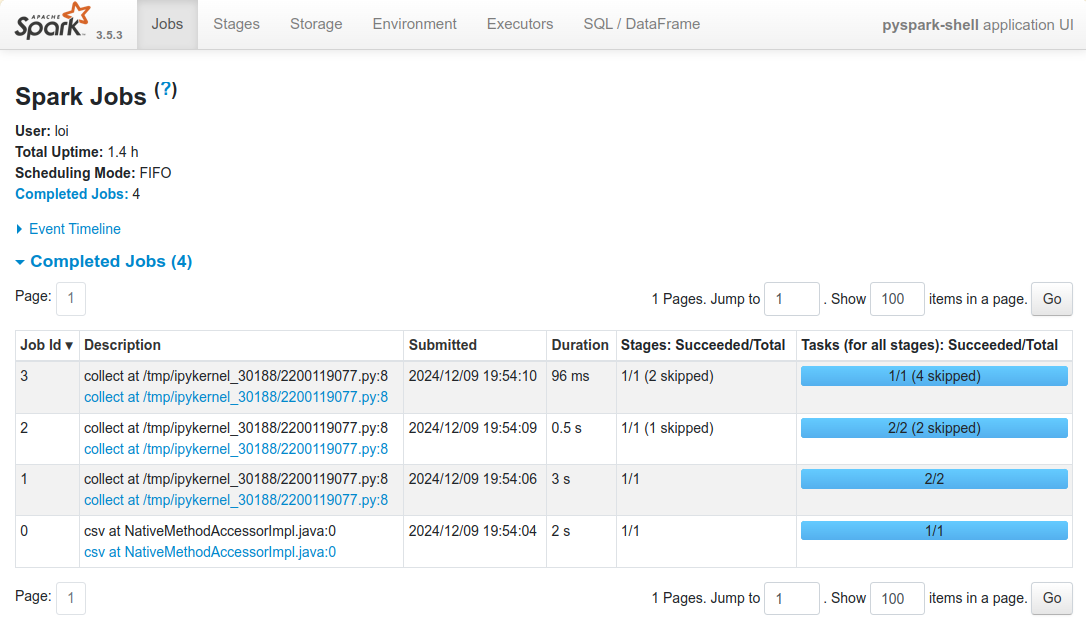Expand the Event Timeline section

click(x=74, y=229)
